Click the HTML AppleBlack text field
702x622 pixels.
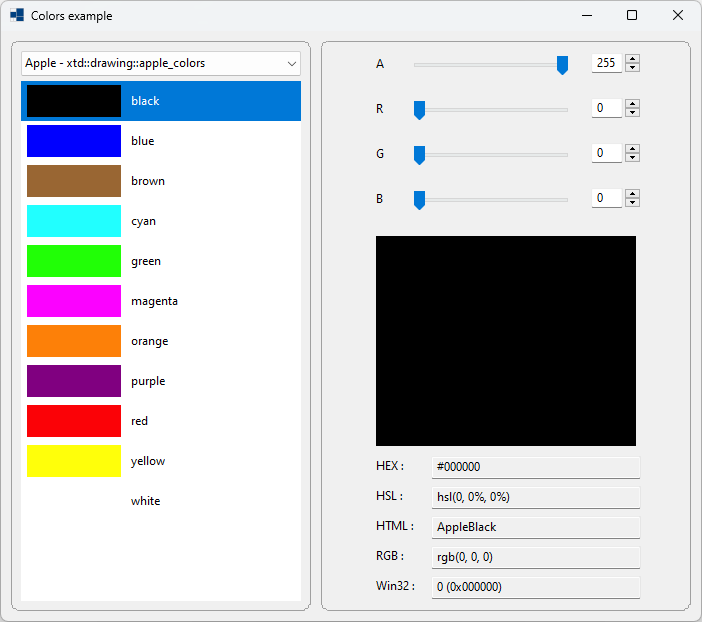tap(535, 527)
